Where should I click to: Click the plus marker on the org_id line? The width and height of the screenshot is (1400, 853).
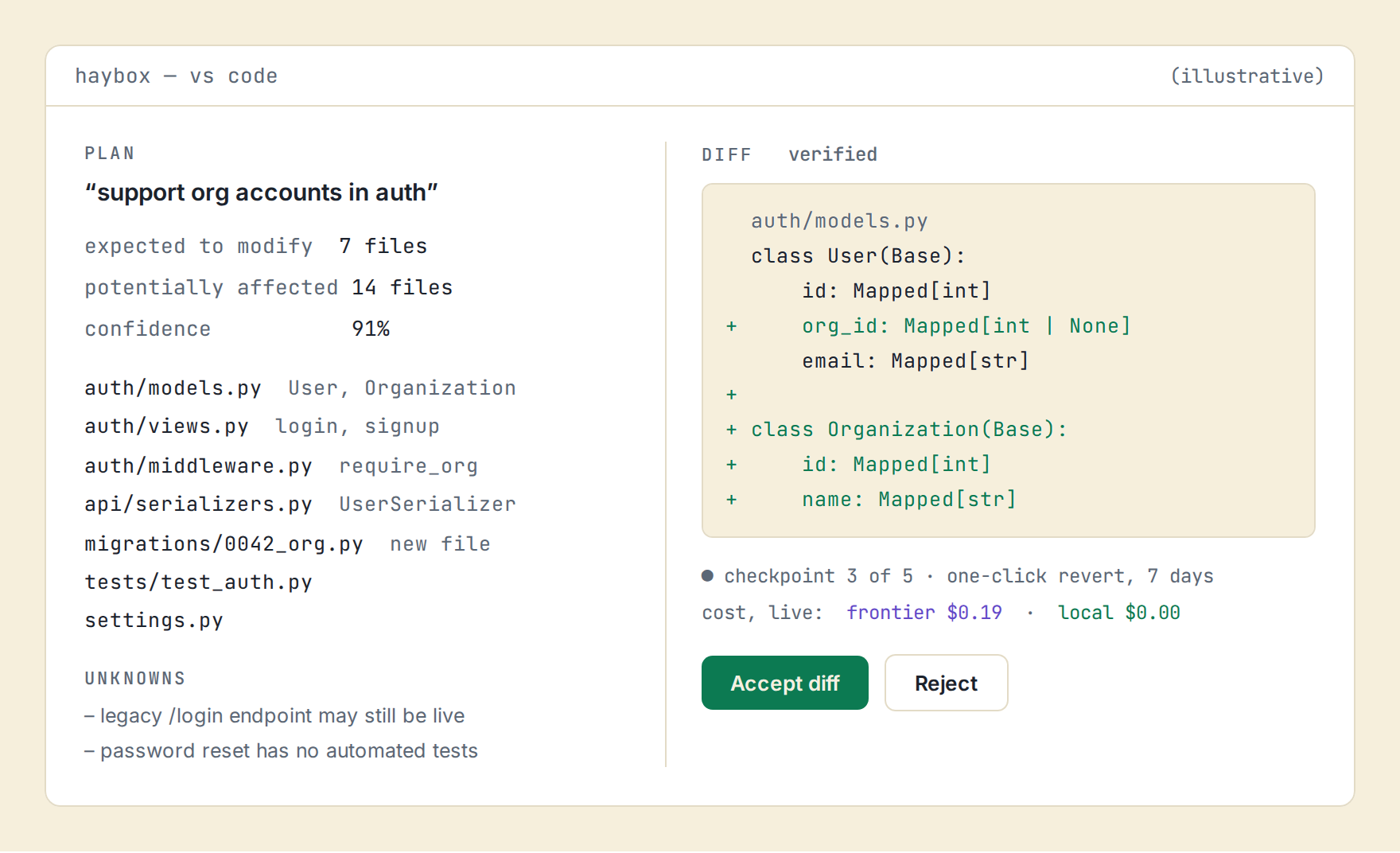pyautogui.click(x=731, y=326)
